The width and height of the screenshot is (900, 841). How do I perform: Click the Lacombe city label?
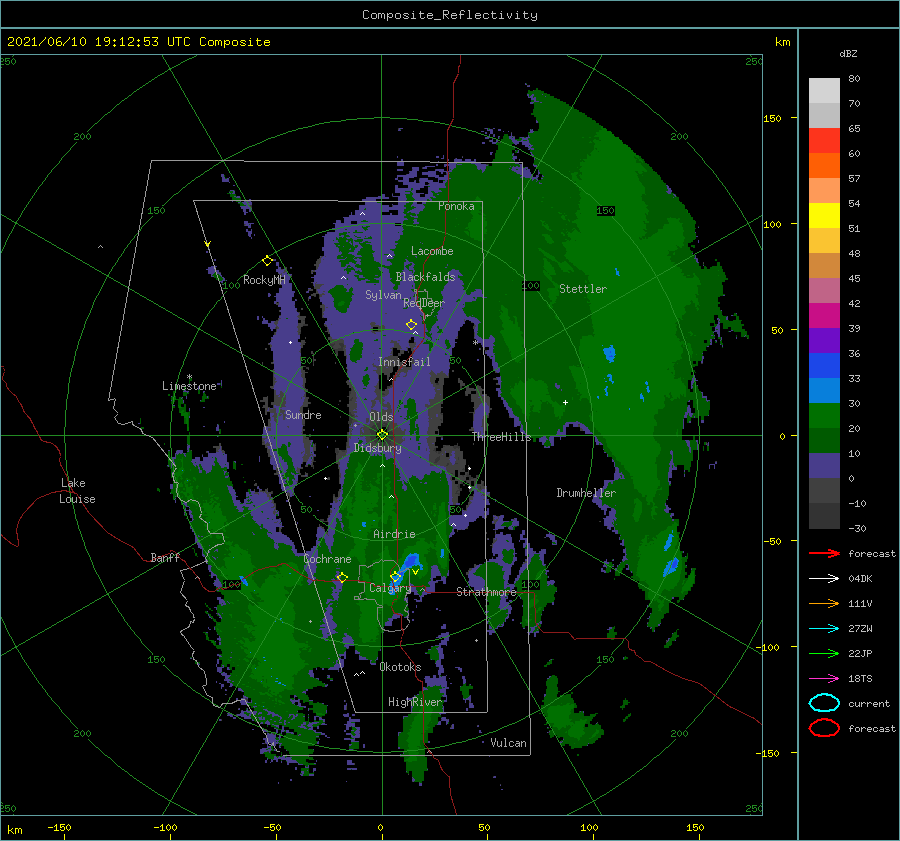pos(432,251)
